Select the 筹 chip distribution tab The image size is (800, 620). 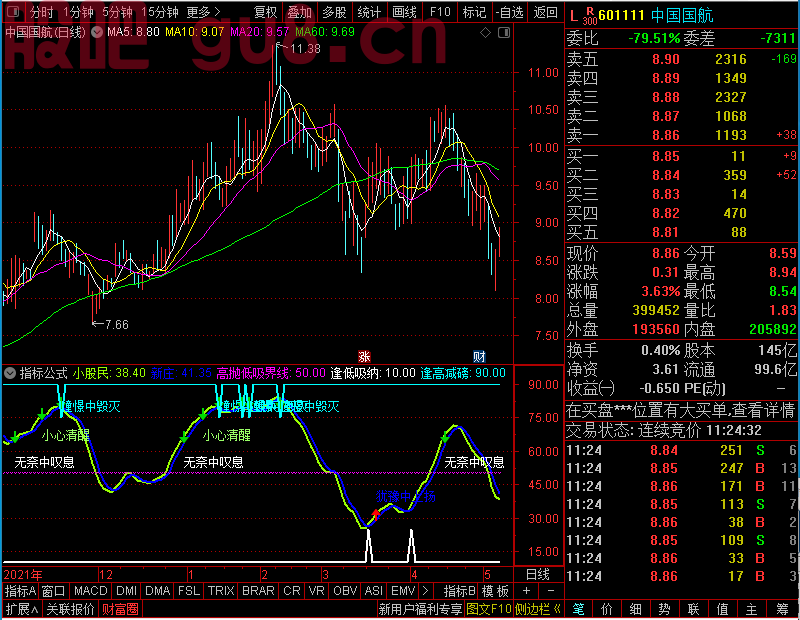pos(783,609)
